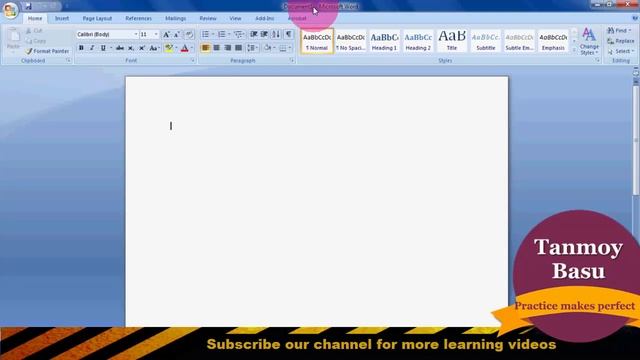Open the Select dropdown in Editing group

point(620,51)
